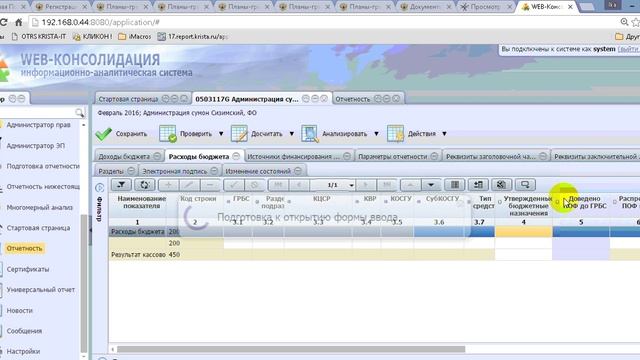640x360 pixels.
Task: Go to previous table page
Action: click(x=299, y=185)
